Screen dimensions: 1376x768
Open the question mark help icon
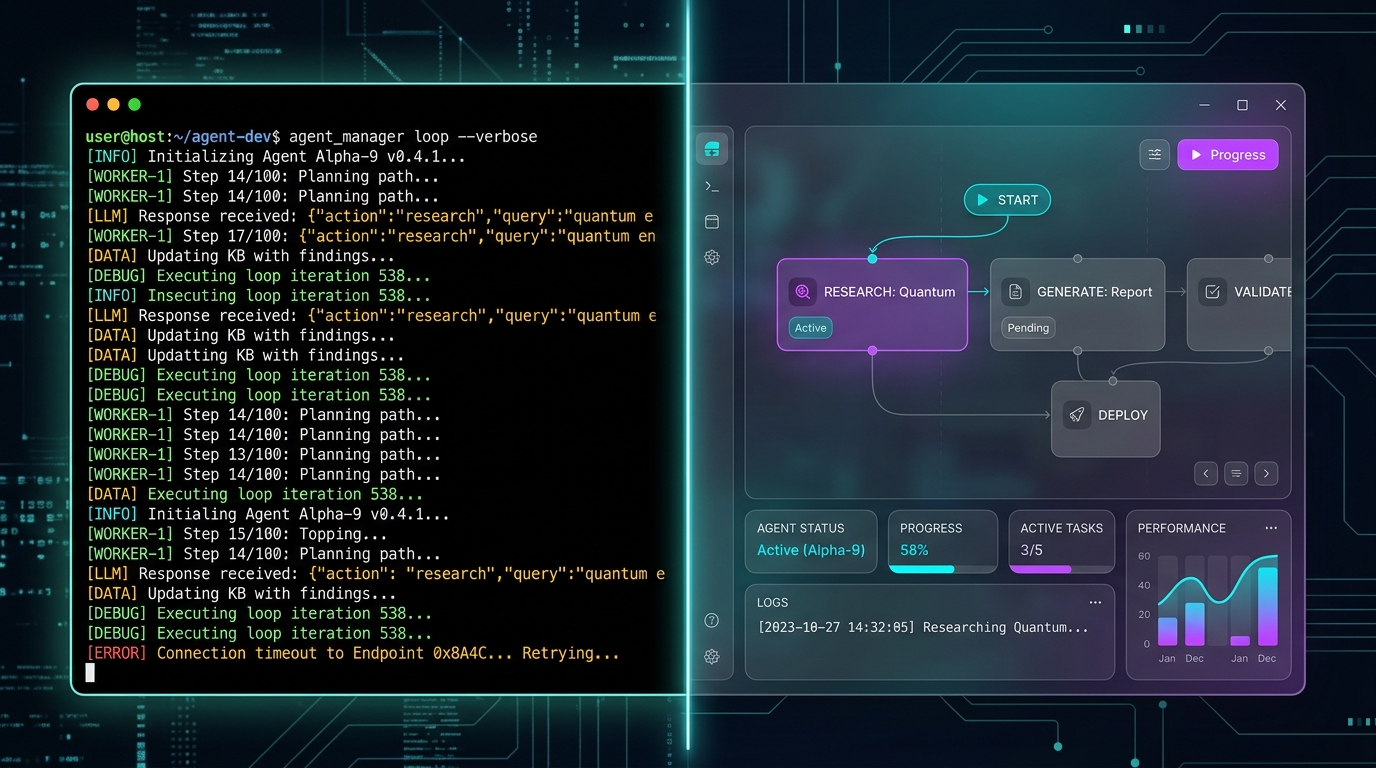pos(712,620)
